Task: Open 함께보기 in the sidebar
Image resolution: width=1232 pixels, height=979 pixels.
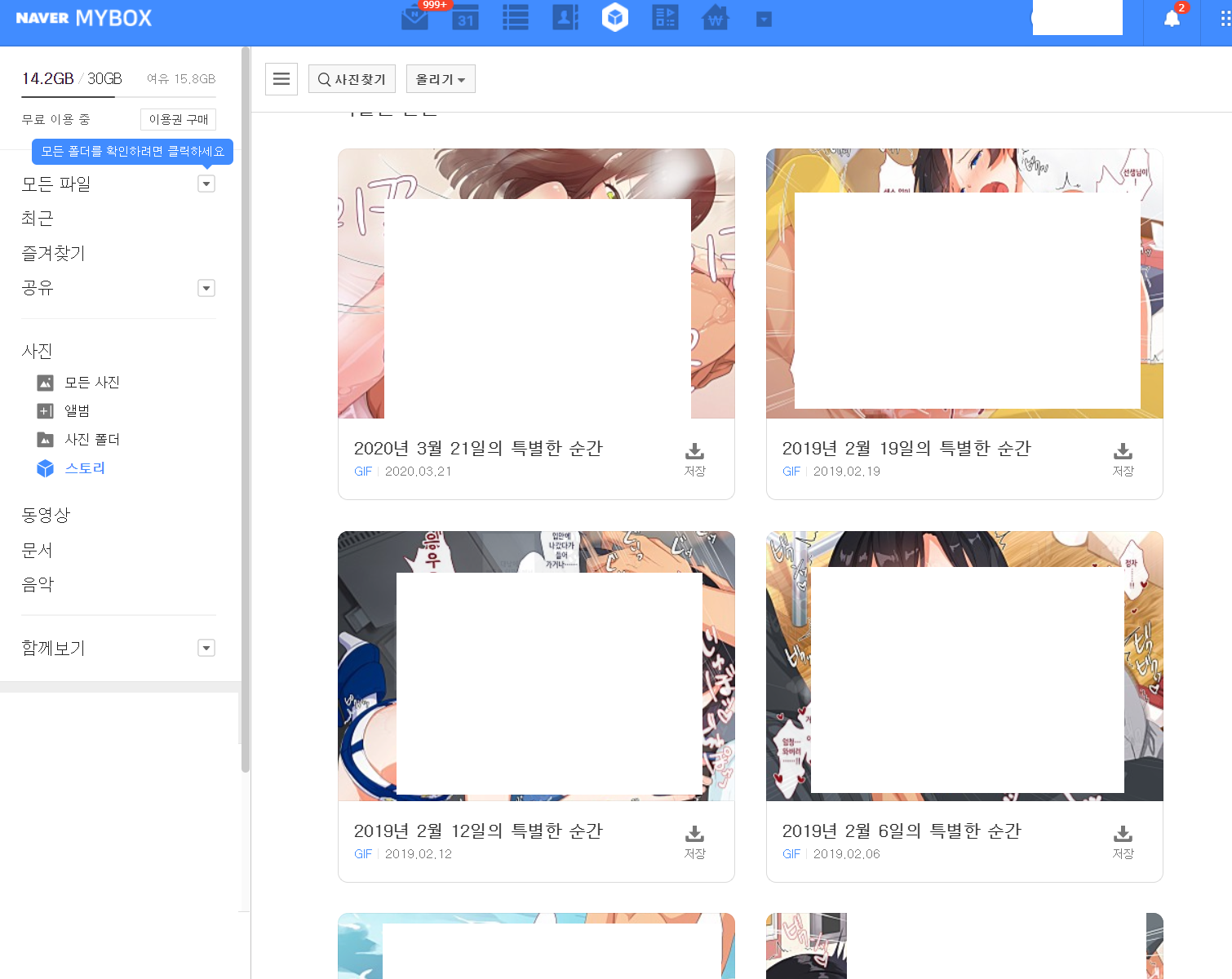Action: click(x=53, y=649)
